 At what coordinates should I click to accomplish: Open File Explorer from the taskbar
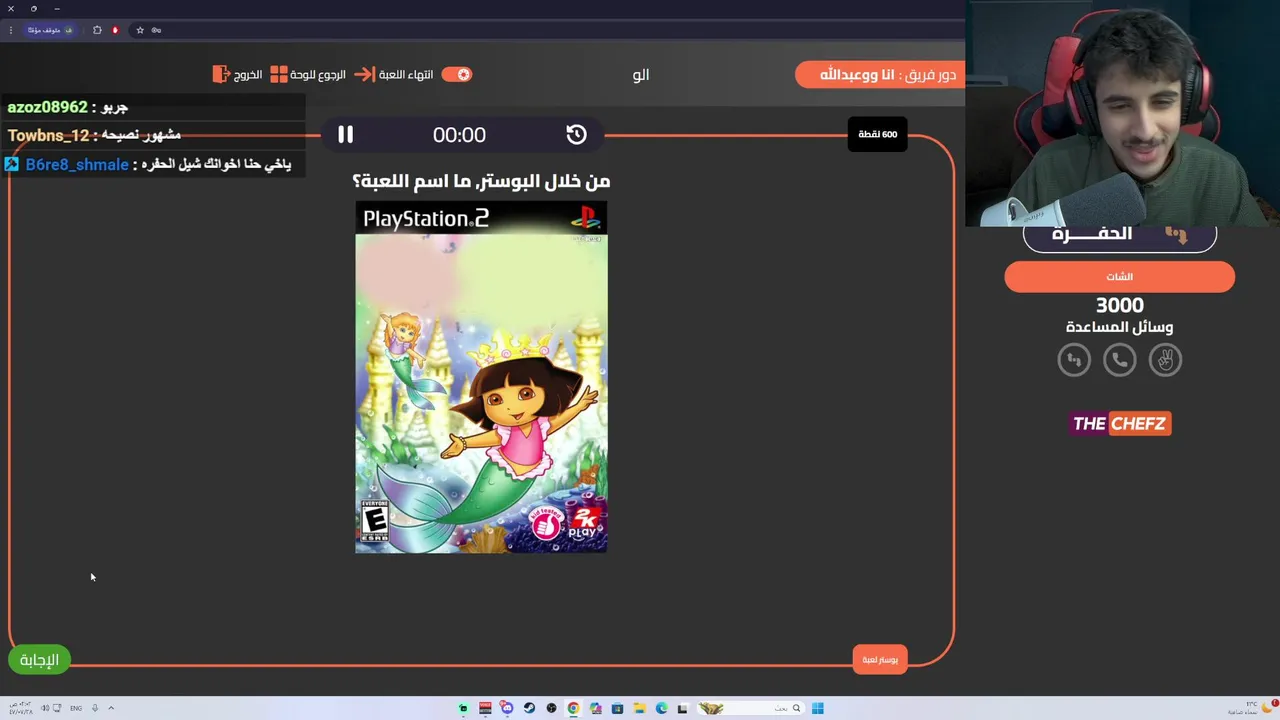(639, 708)
